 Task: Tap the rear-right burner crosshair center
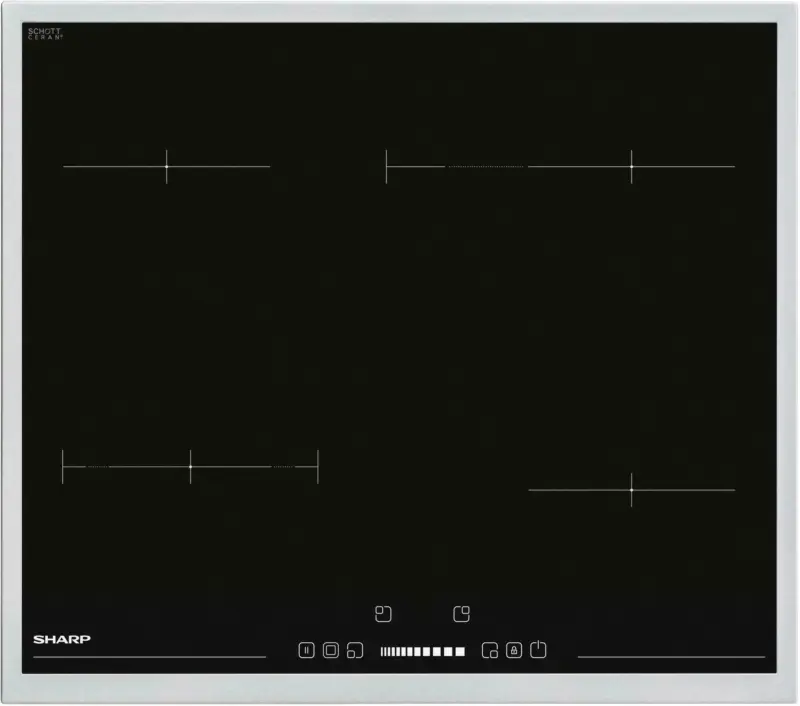631,166
